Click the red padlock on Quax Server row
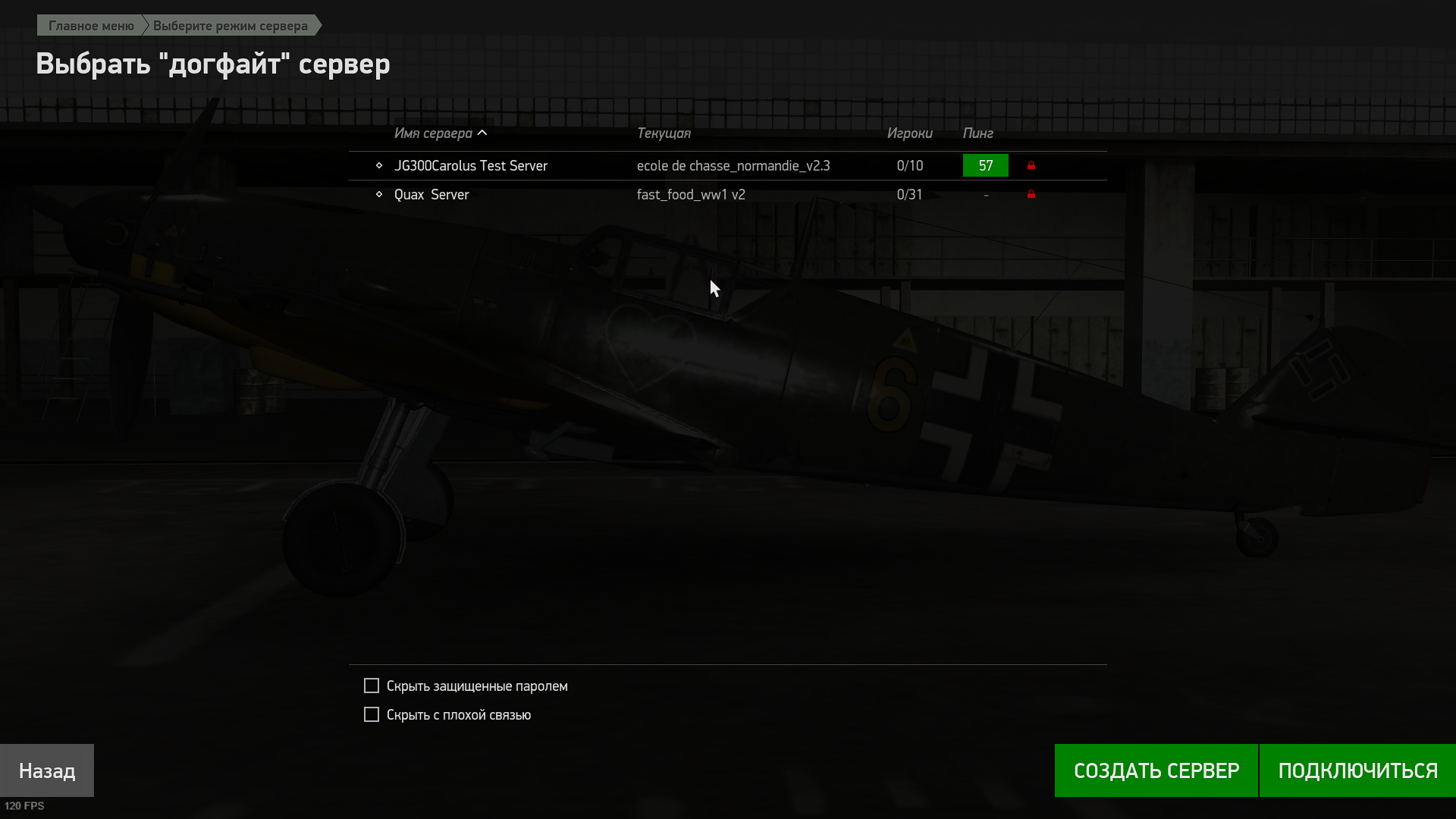This screenshot has width=1456, height=819. click(1031, 194)
